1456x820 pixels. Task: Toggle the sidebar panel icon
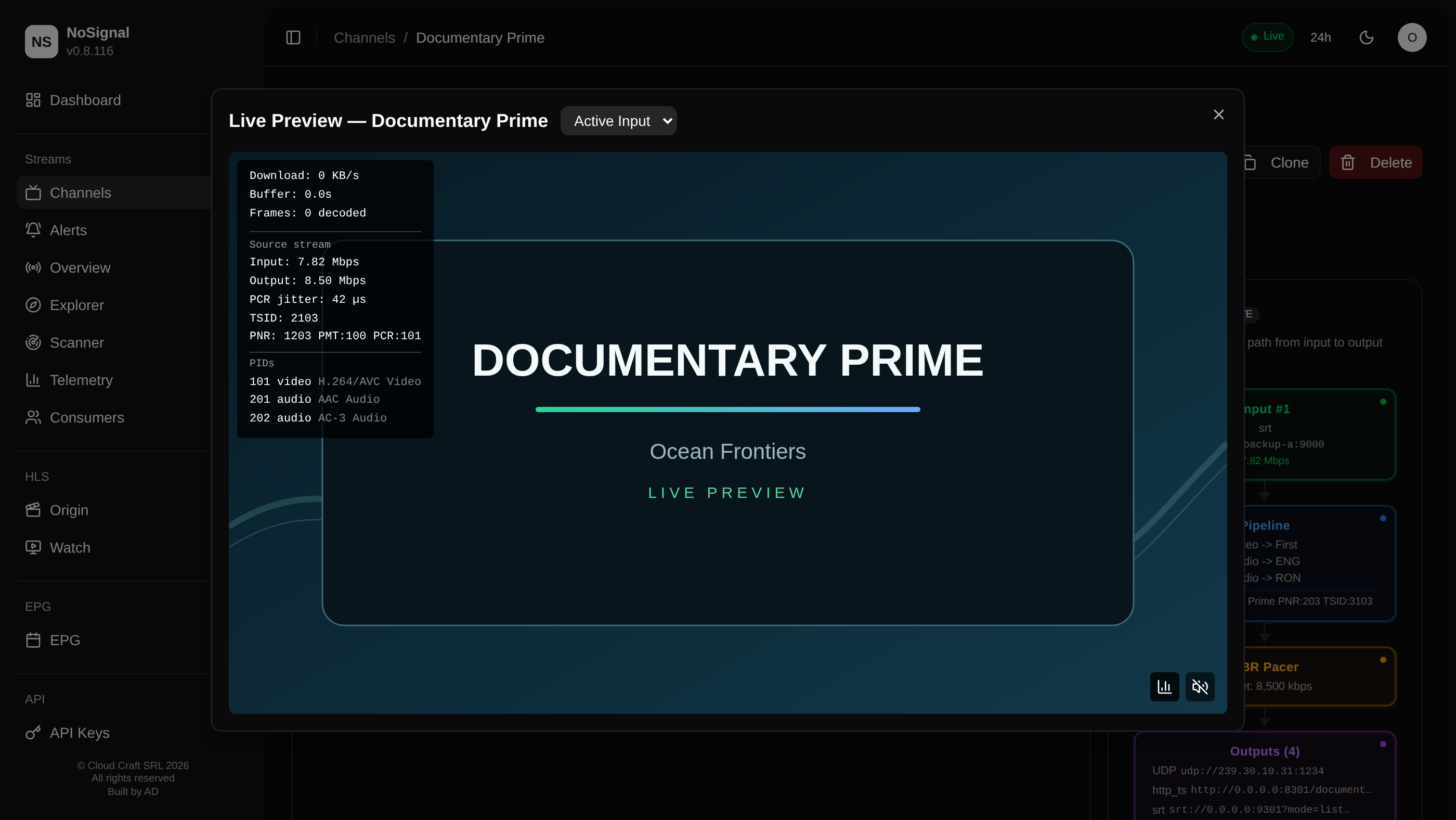click(293, 37)
